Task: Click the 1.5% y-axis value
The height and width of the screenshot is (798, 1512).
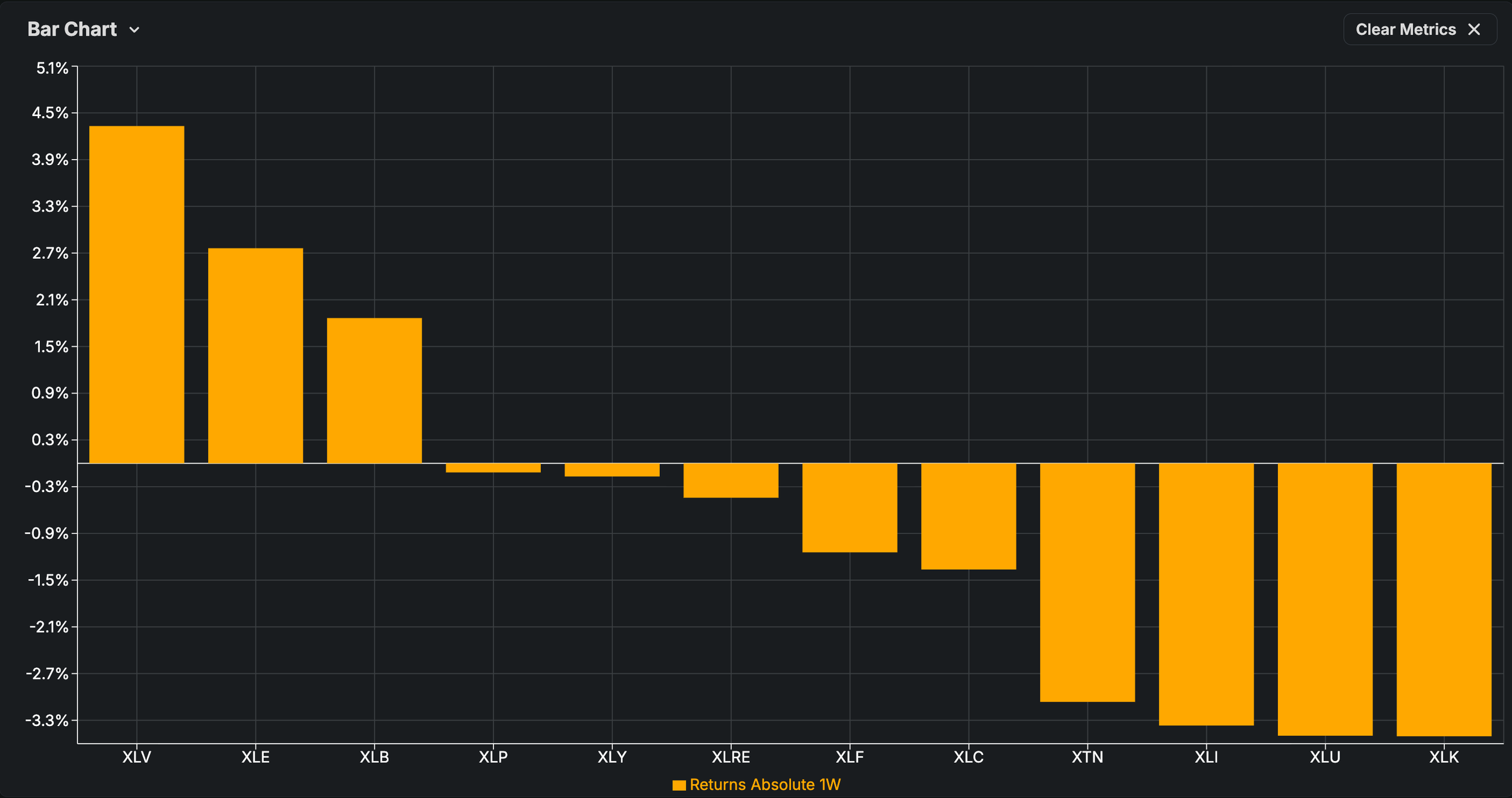Action: 51,347
